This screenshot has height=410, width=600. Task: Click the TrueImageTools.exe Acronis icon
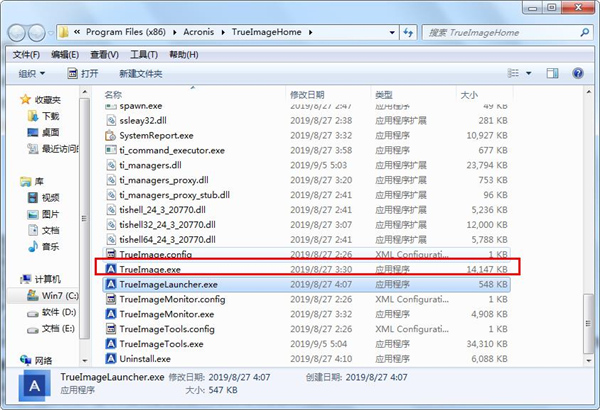tap(111, 344)
